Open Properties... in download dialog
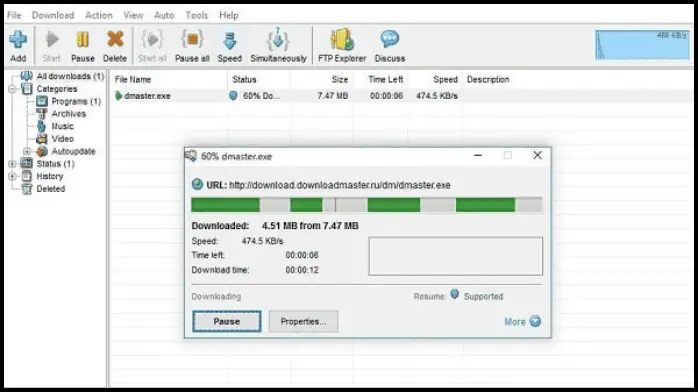Viewport: 698px width, 392px height. coord(303,321)
